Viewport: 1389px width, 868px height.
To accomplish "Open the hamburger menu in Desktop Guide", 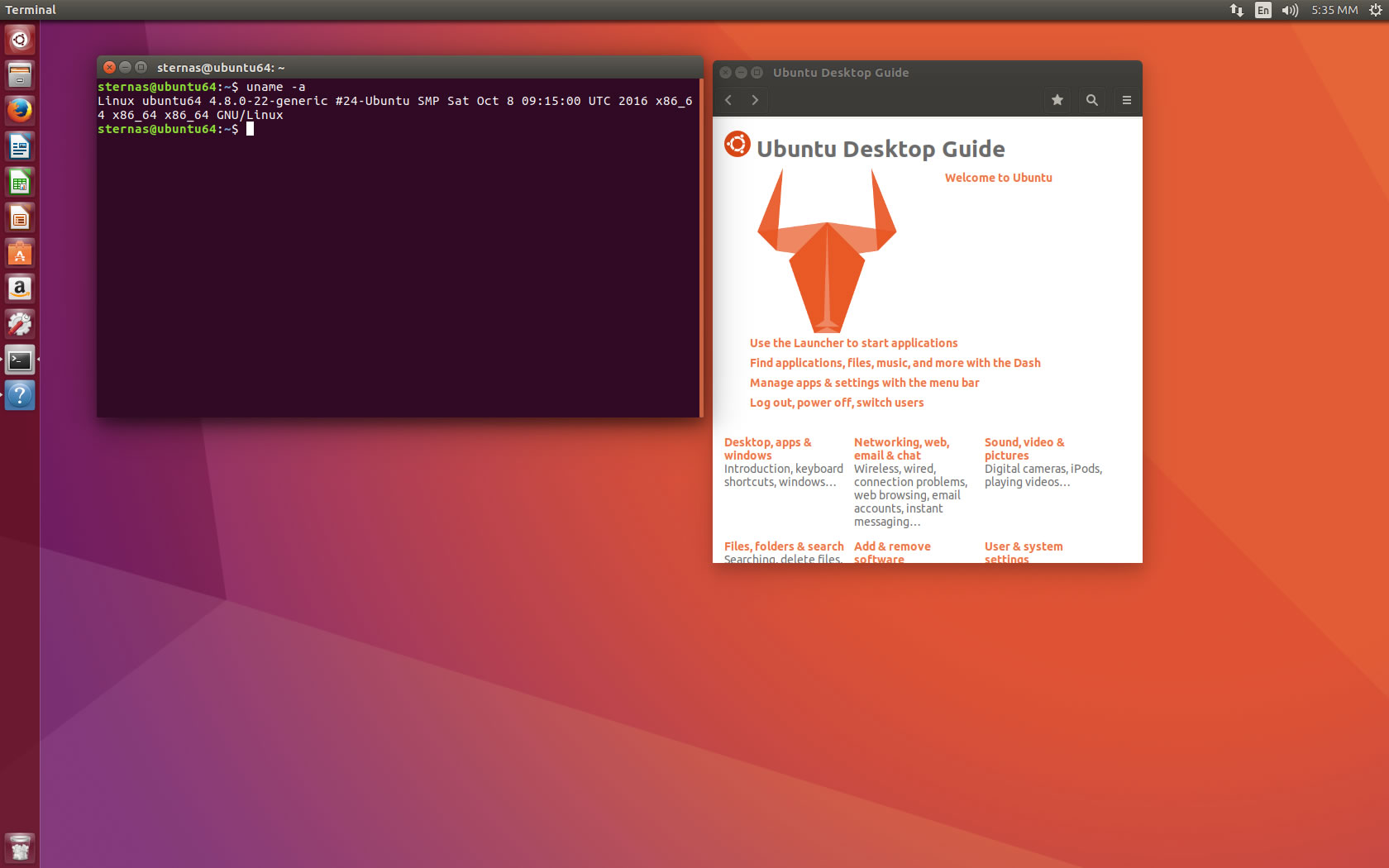I will pos(1127,100).
